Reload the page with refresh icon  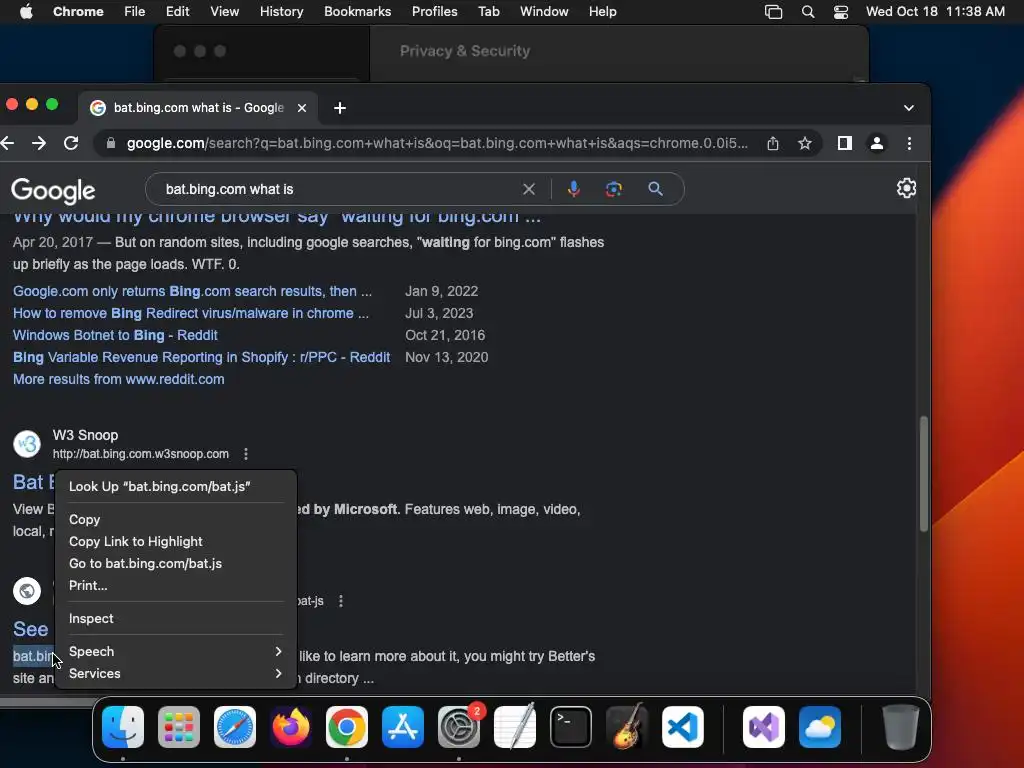point(71,143)
